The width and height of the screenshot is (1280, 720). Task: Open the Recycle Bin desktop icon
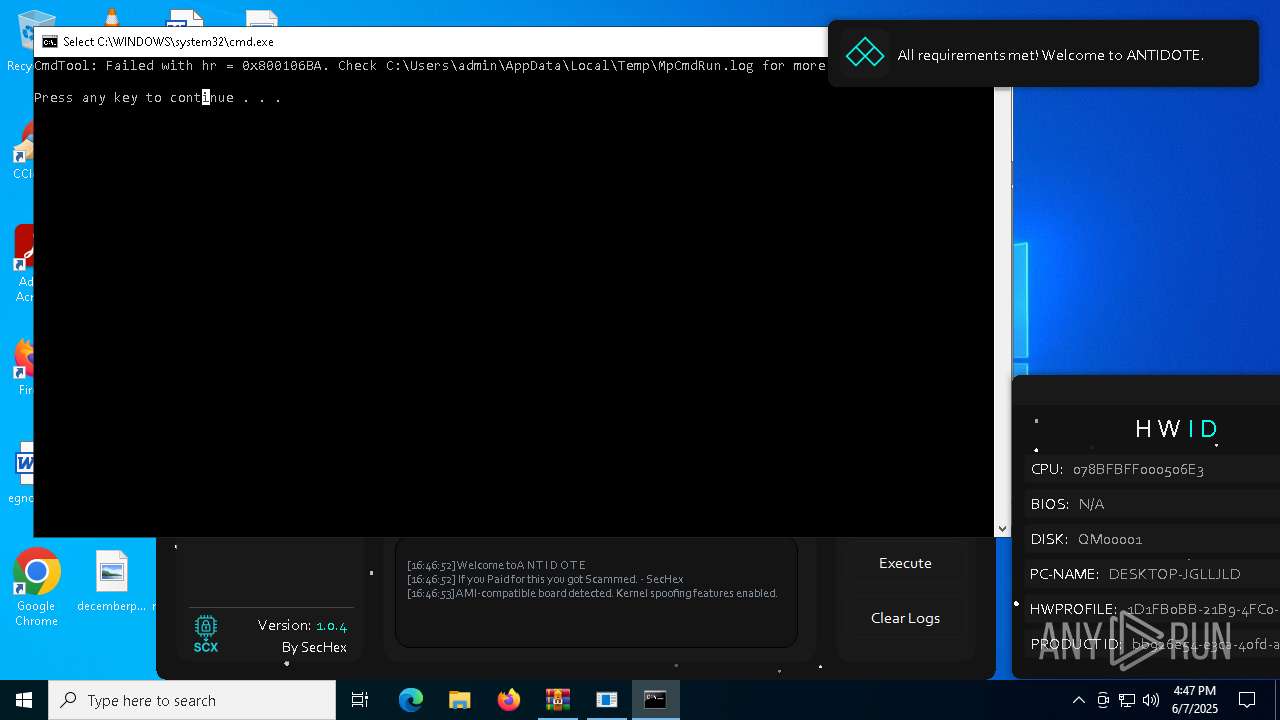coord(22,40)
